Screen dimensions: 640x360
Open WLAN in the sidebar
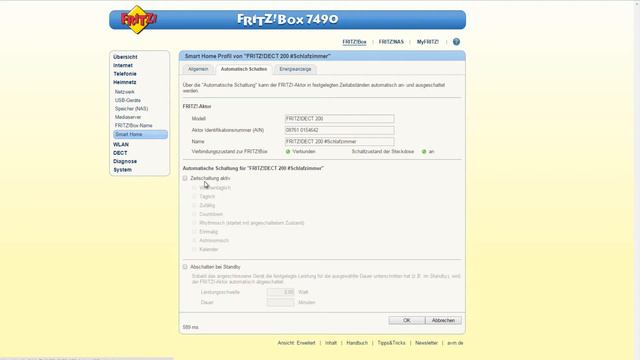[121, 144]
